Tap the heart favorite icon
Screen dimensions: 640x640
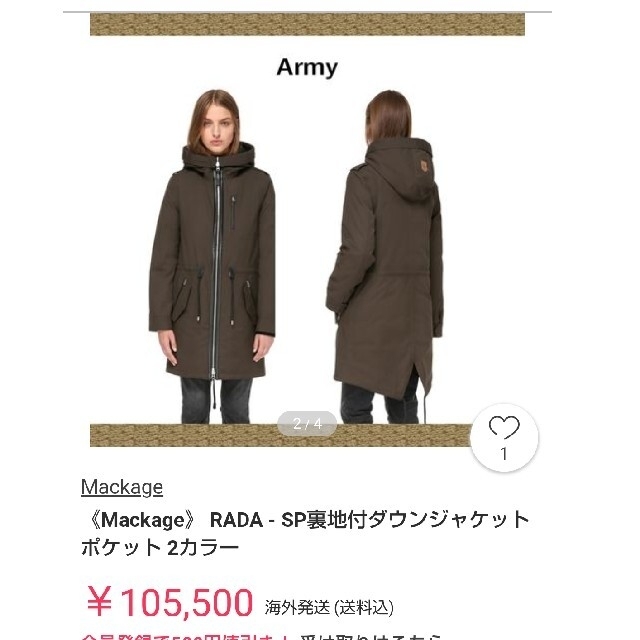point(504,427)
